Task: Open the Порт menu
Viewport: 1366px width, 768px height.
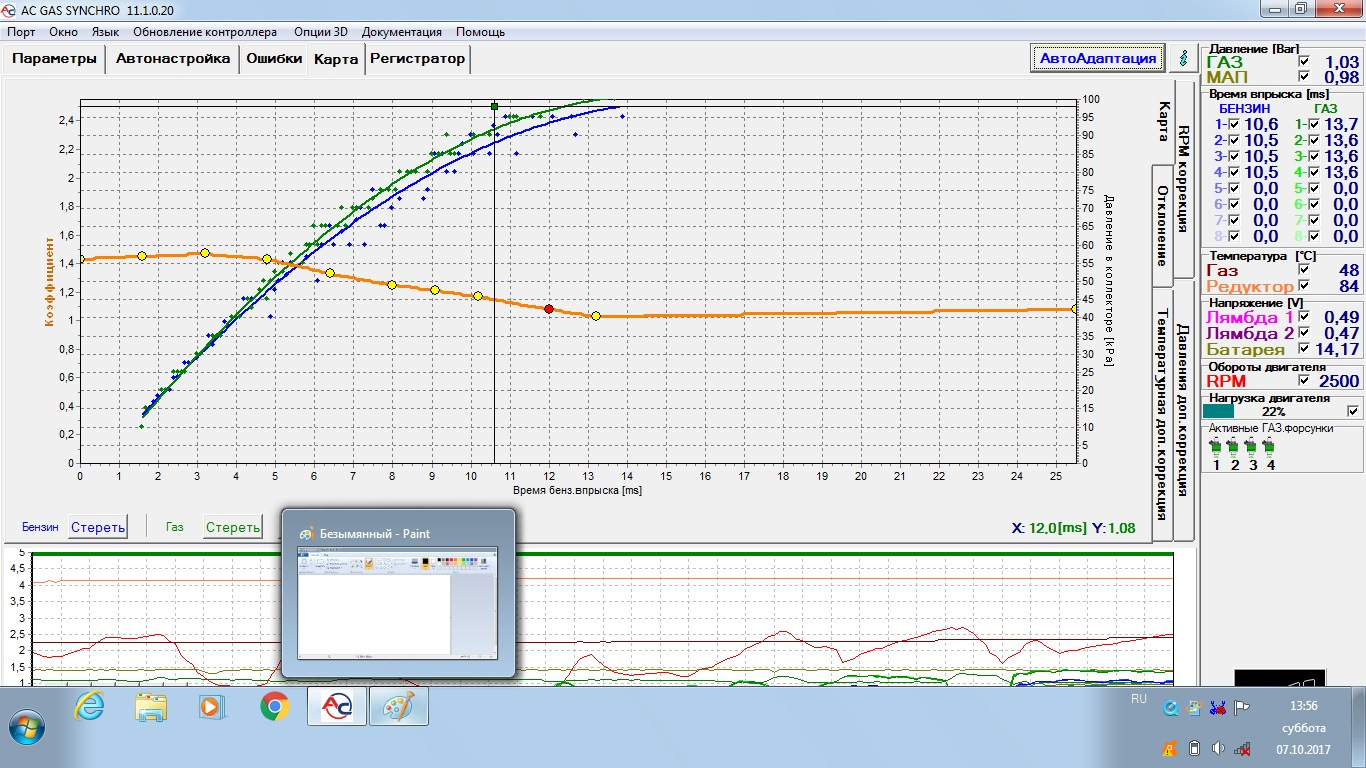Action: [x=21, y=32]
